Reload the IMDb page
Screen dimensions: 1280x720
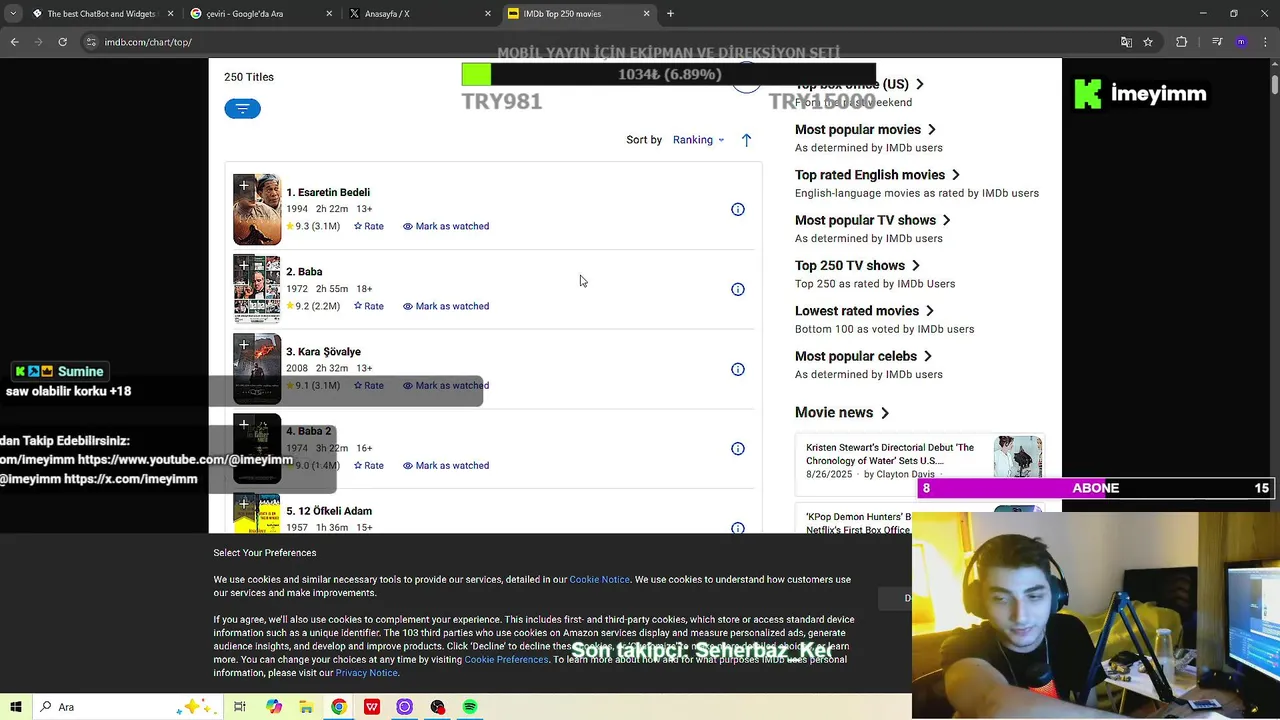(x=62, y=42)
